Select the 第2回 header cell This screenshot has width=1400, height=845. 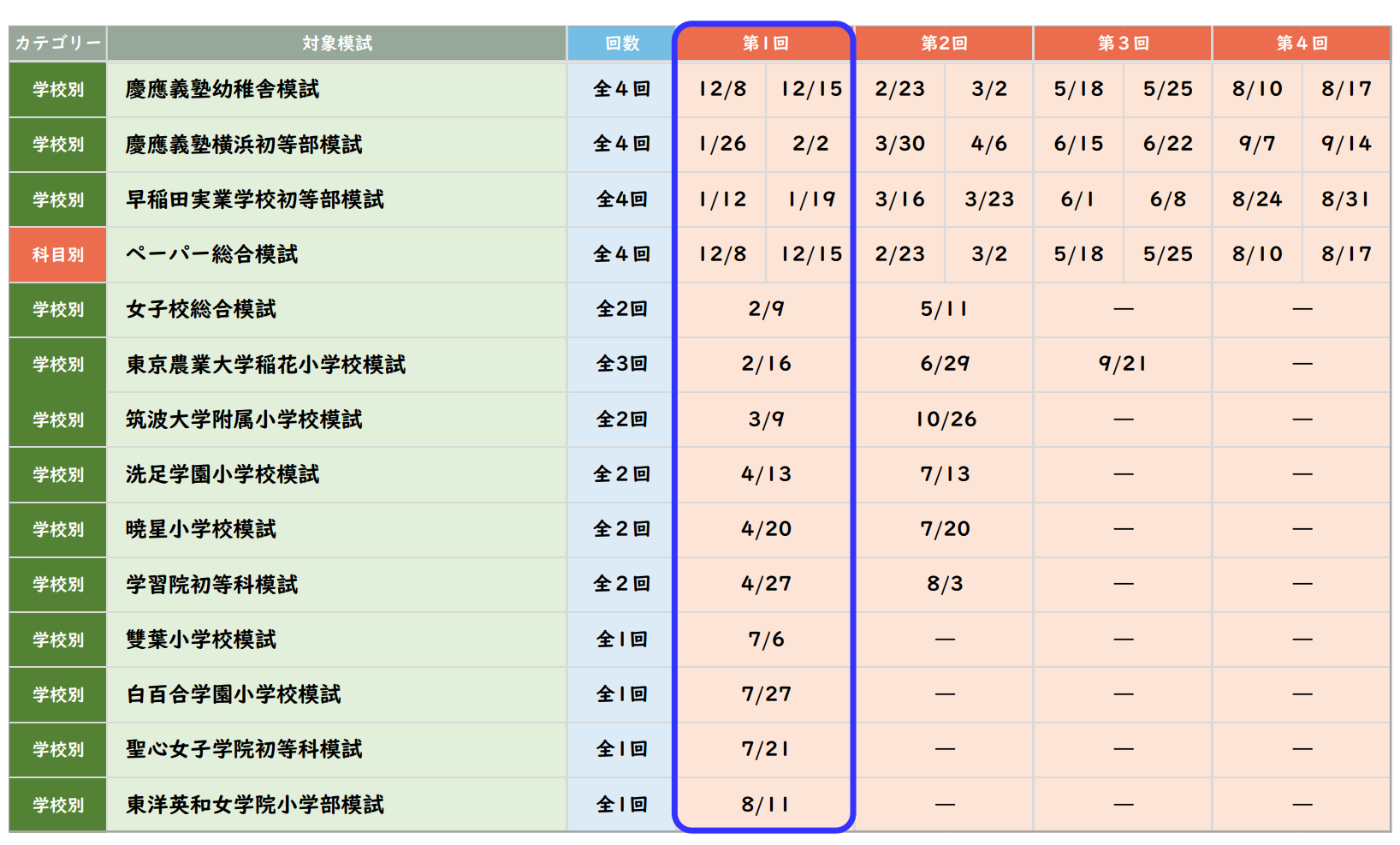pyautogui.click(x=944, y=43)
